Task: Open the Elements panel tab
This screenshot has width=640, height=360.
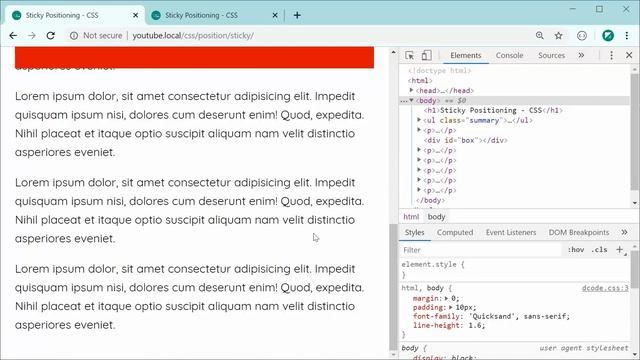Action: (466, 55)
